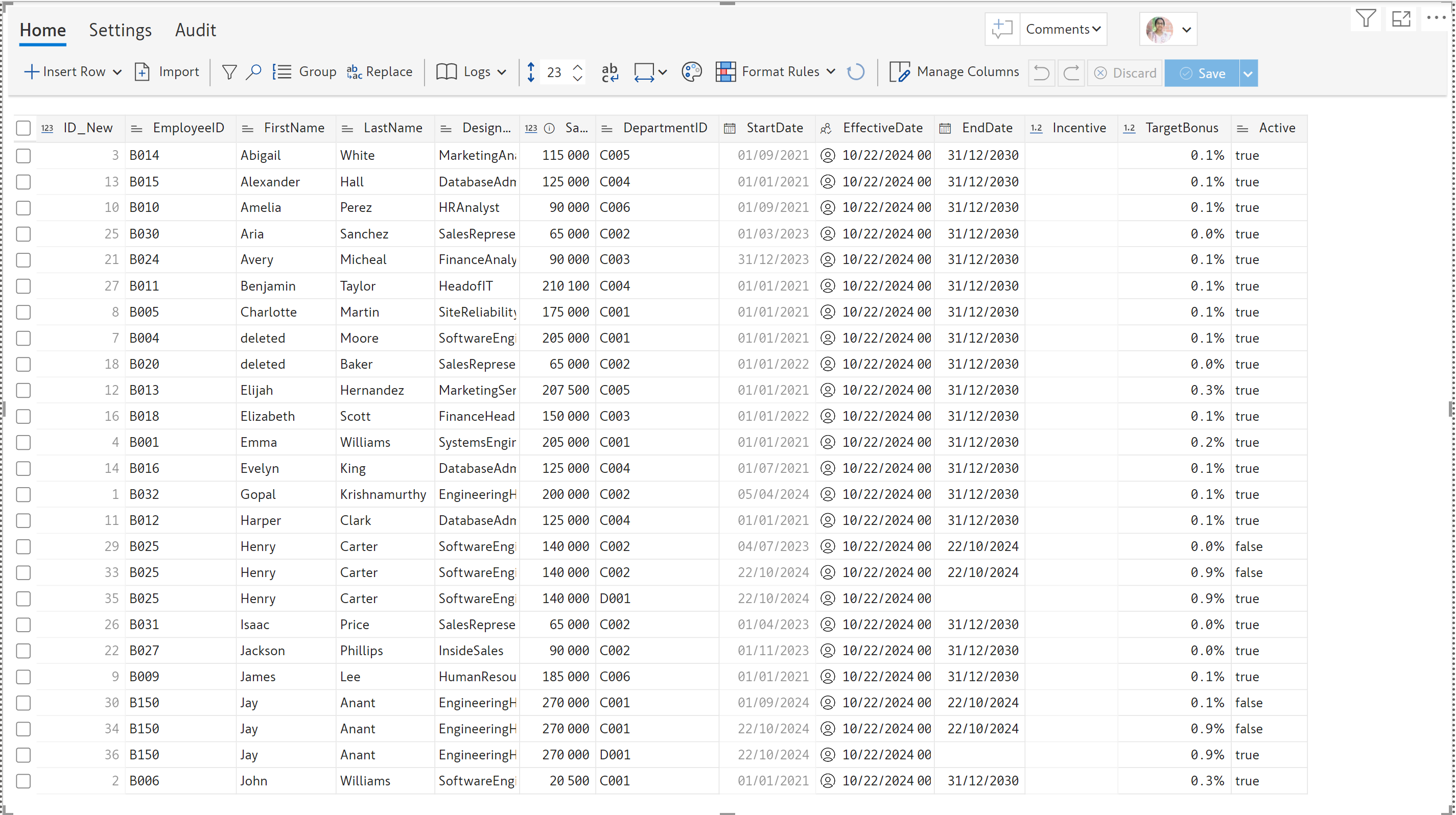
Task: Click the color palette theme icon
Action: tap(691, 71)
